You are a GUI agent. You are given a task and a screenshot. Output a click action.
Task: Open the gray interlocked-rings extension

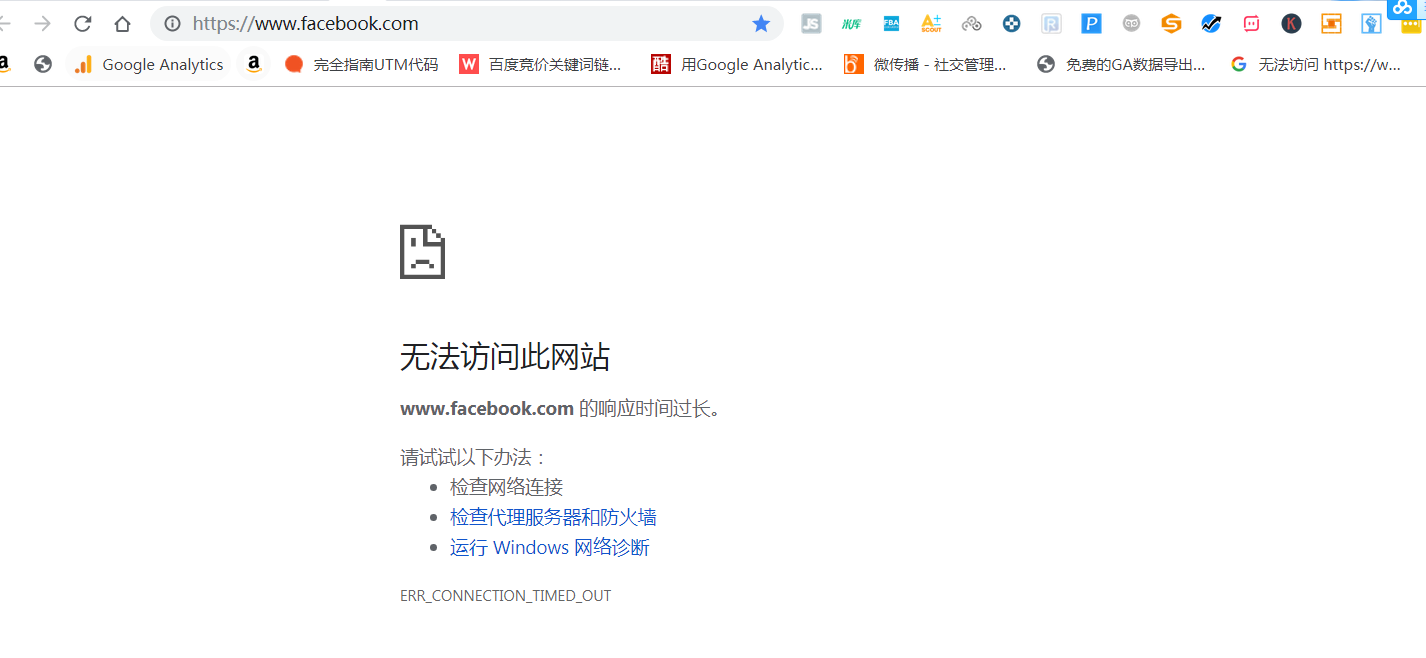971,24
